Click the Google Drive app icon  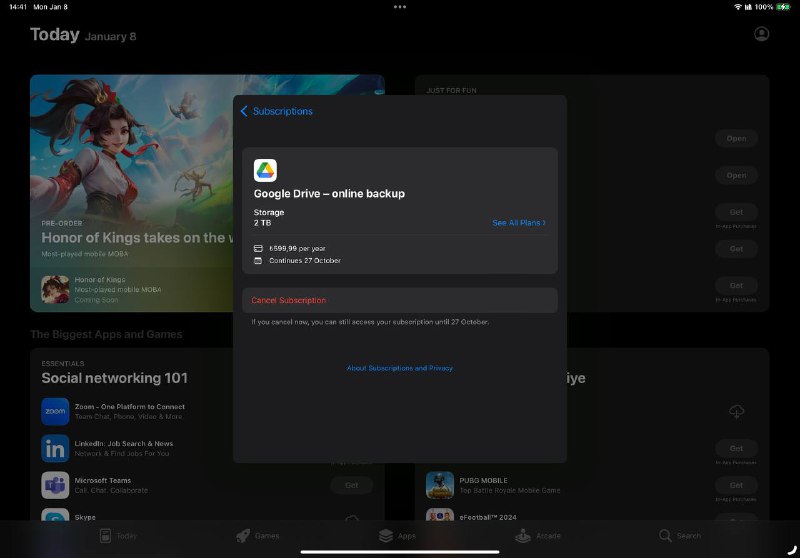pyautogui.click(x=265, y=170)
